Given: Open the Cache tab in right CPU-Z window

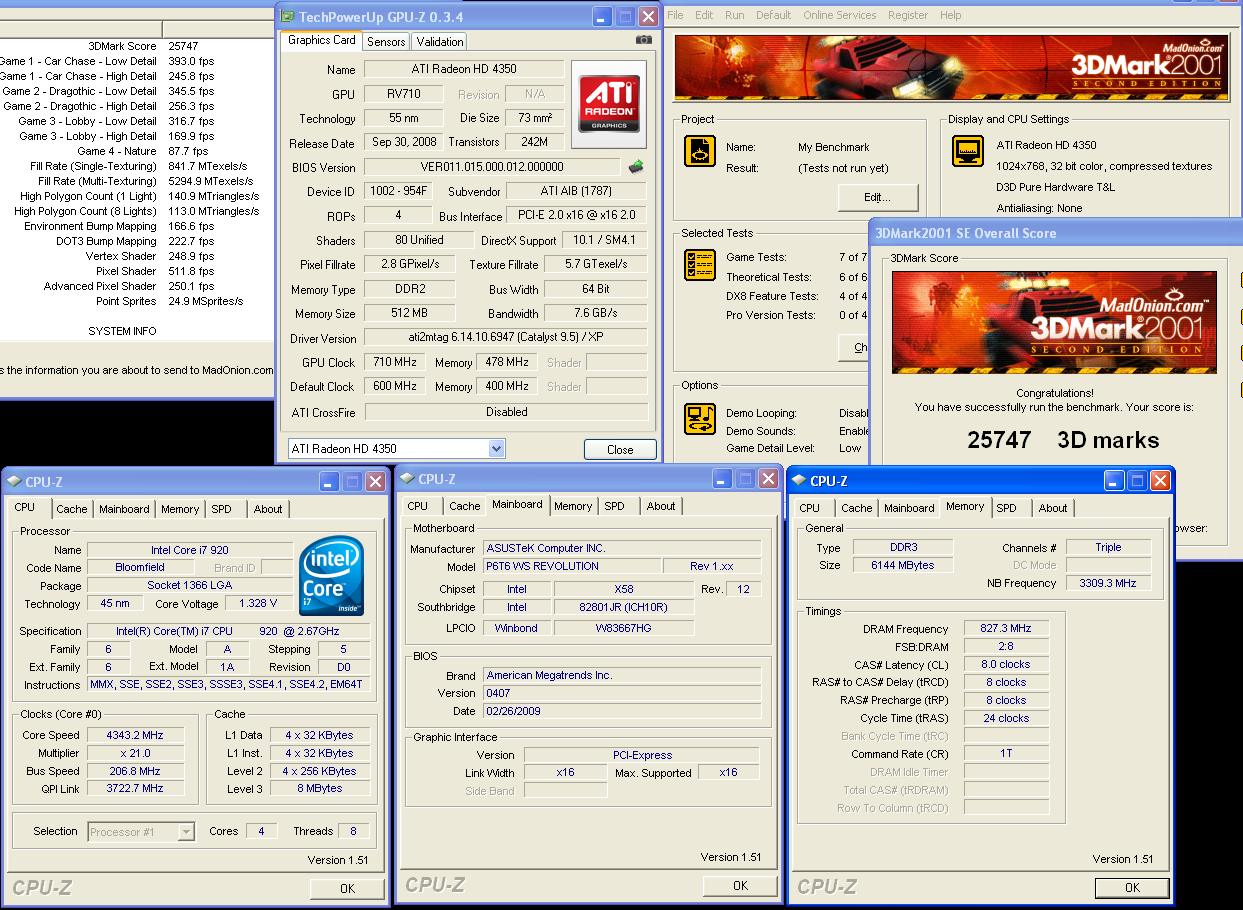Looking at the screenshot, I should point(857,509).
